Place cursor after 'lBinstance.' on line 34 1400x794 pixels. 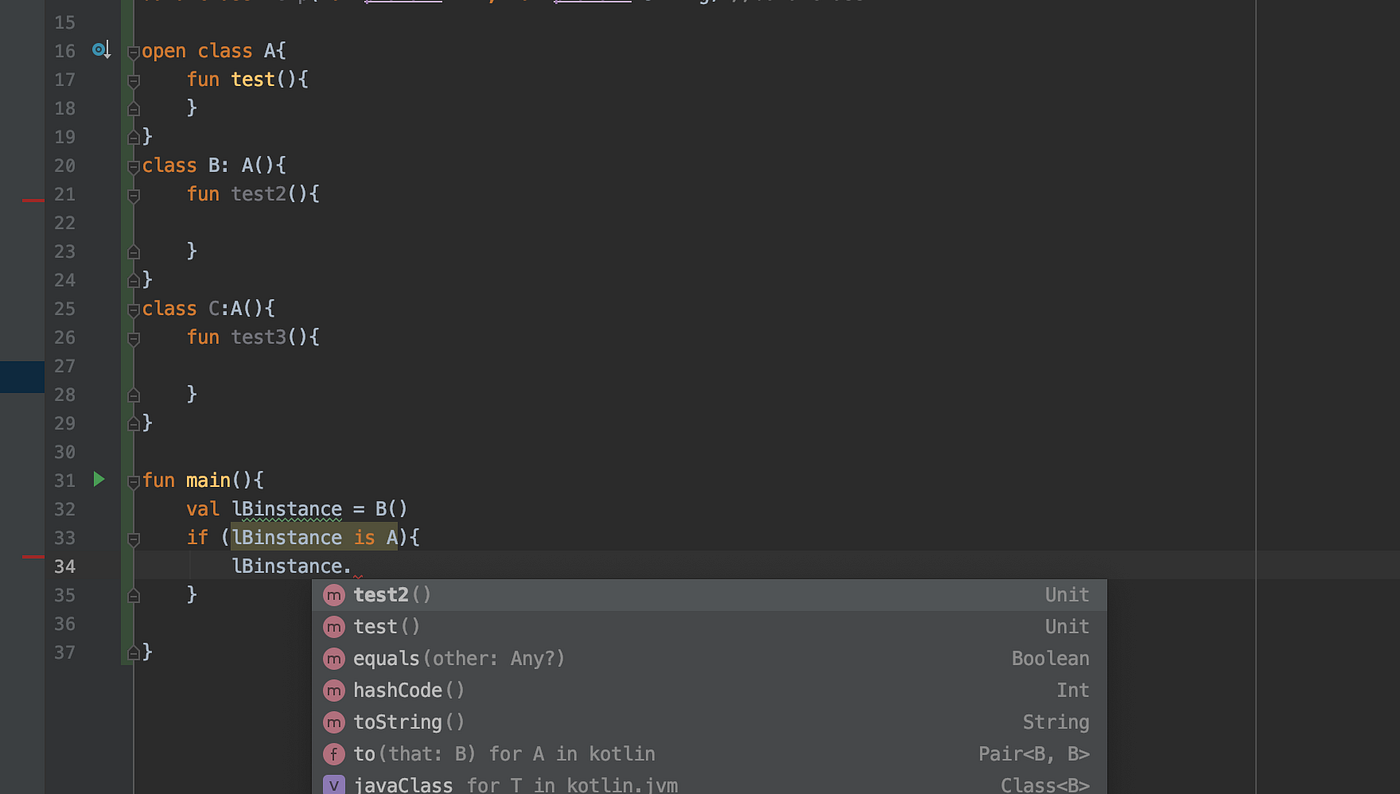click(x=353, y=567)
